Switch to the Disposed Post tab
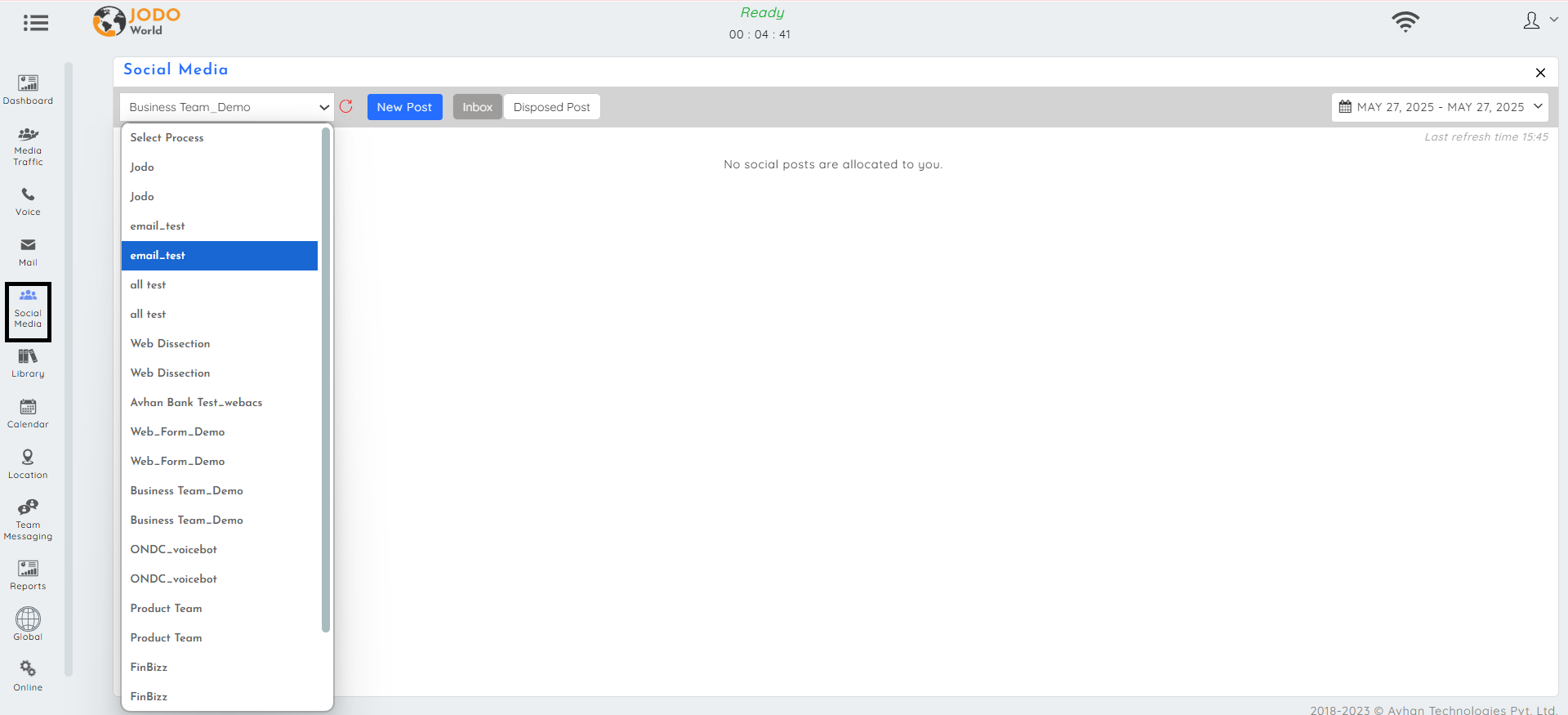1568x715 pixels. click(x=552, y=107)
